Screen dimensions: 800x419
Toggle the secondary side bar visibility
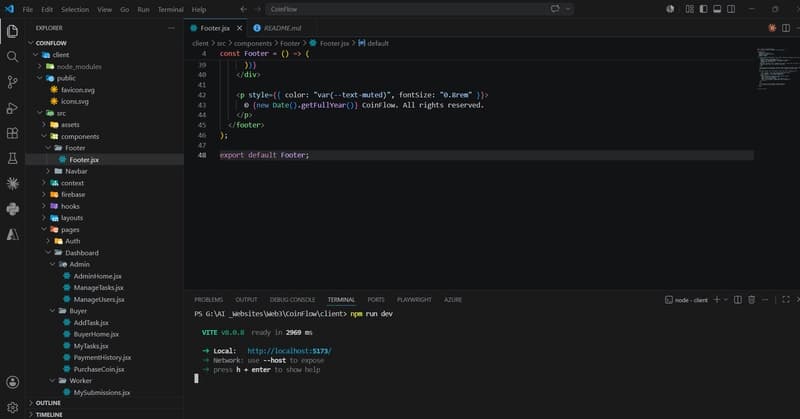point(731,9)
